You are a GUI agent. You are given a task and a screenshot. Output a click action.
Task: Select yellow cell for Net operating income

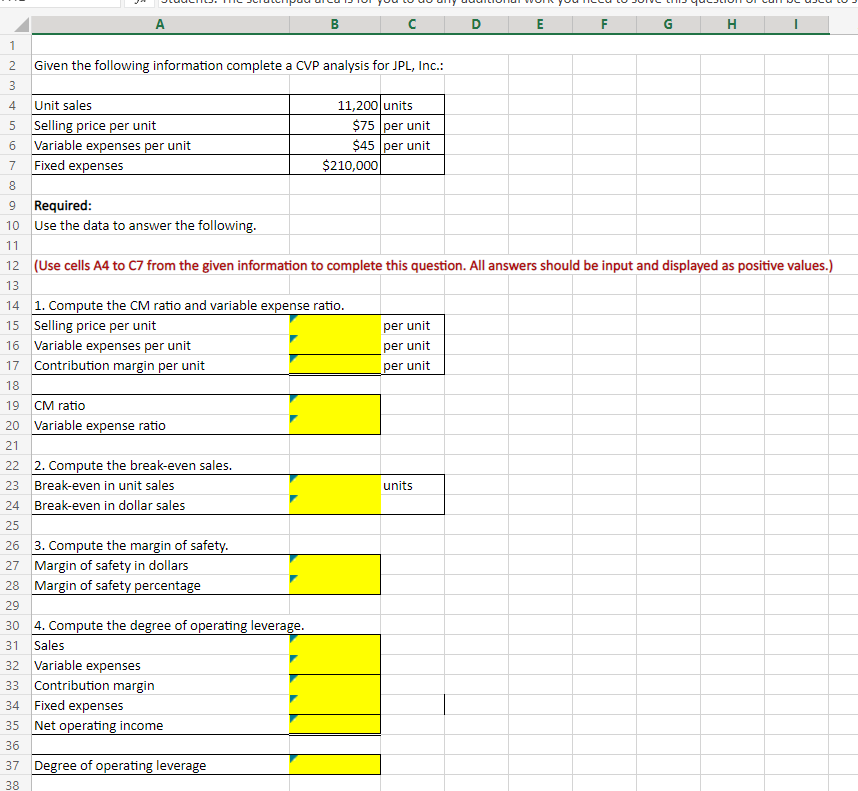(x=335, y=725)
